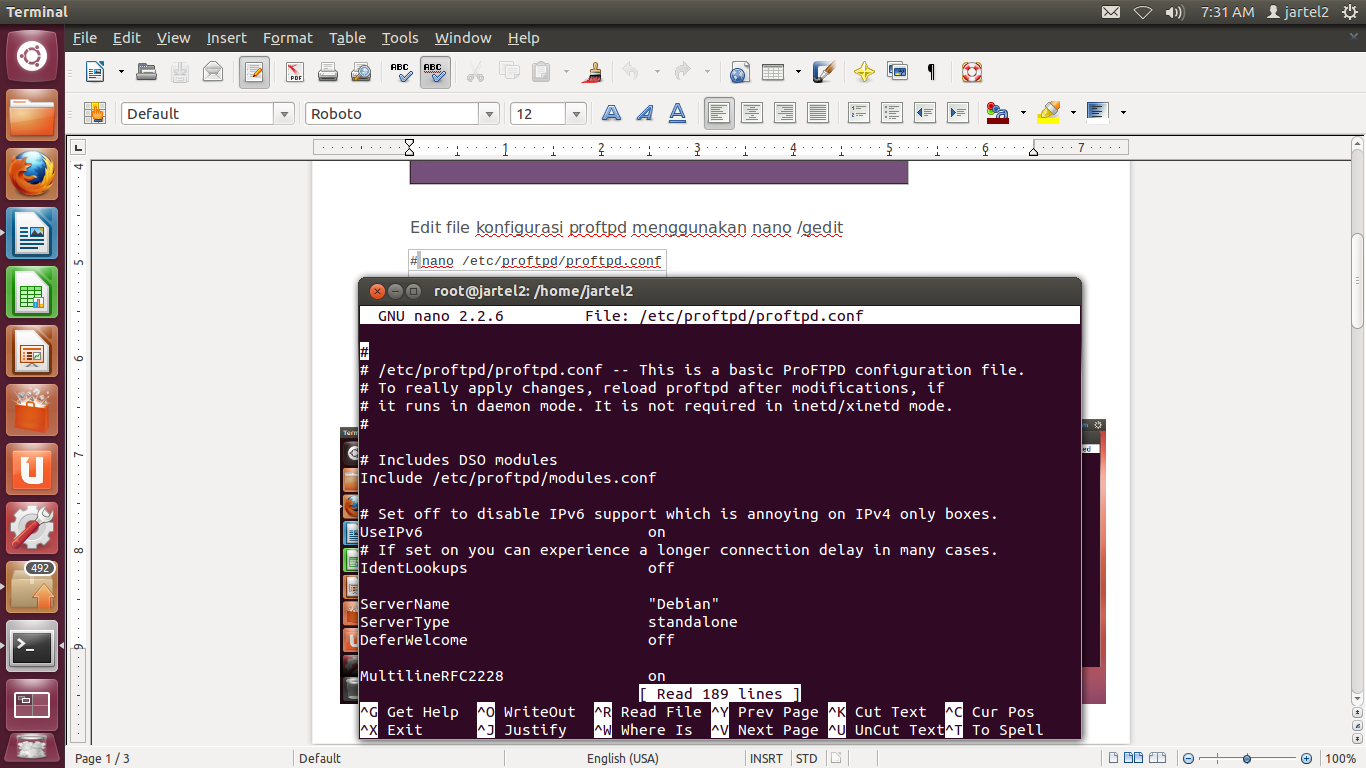
Task: Open the Styles and Formatting window
Action: (95, 113)
